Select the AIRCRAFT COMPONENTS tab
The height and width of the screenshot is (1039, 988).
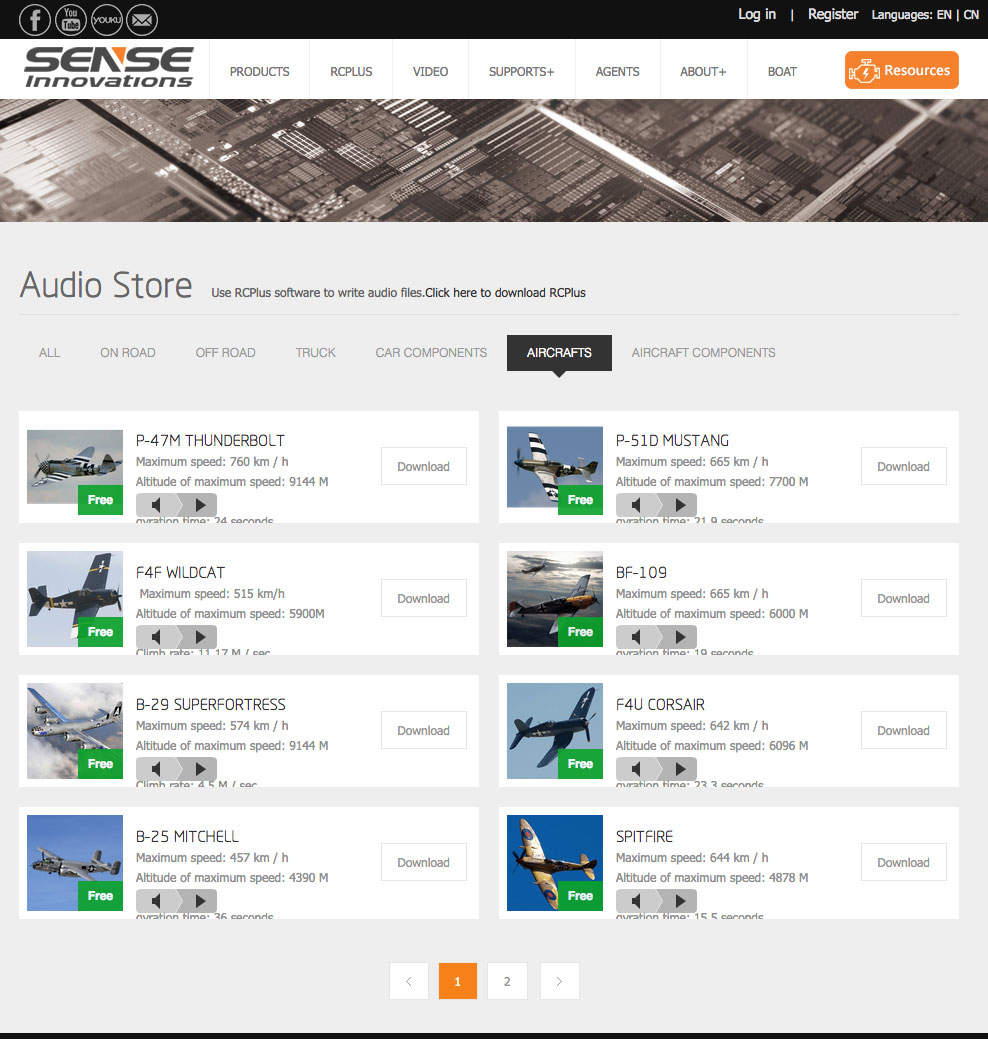(703, 353)
